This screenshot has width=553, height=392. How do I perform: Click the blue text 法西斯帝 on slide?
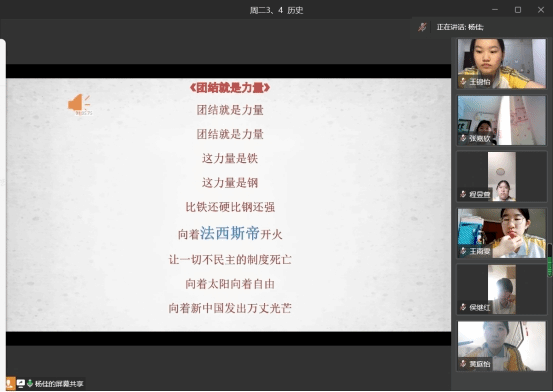[x=230, y=233]
